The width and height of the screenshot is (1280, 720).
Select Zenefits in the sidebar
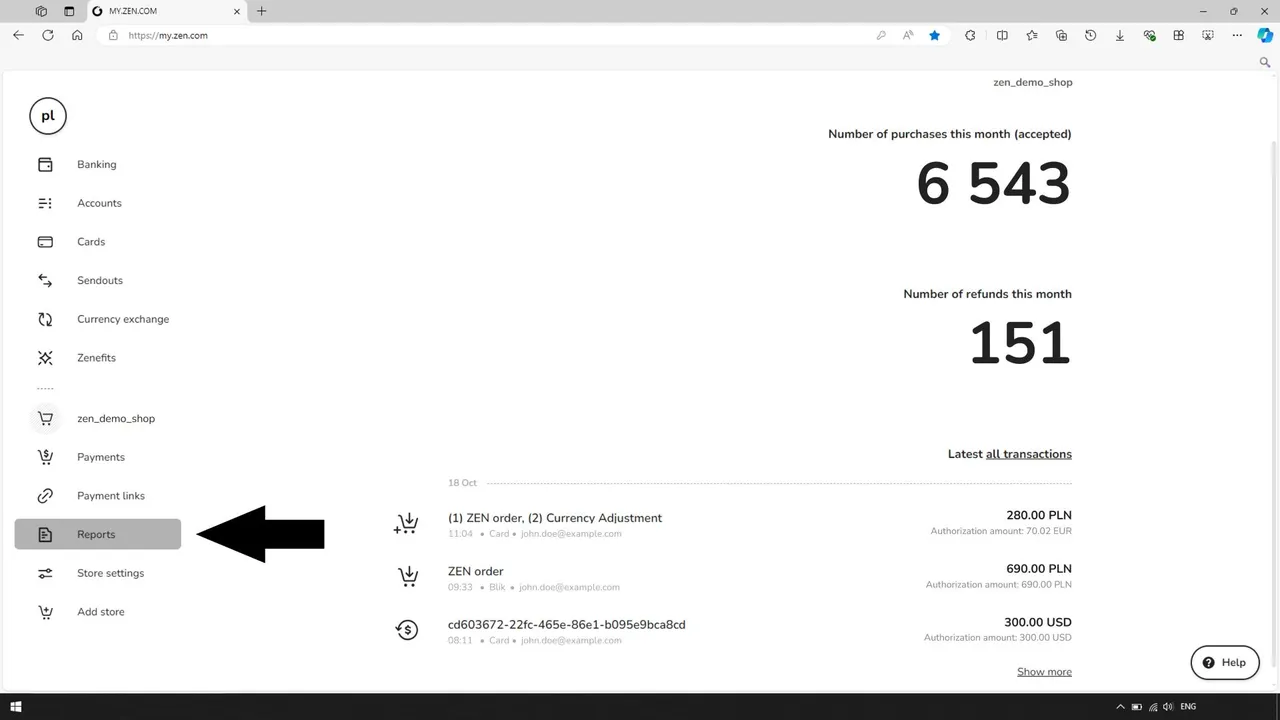[x=96, y=358]
